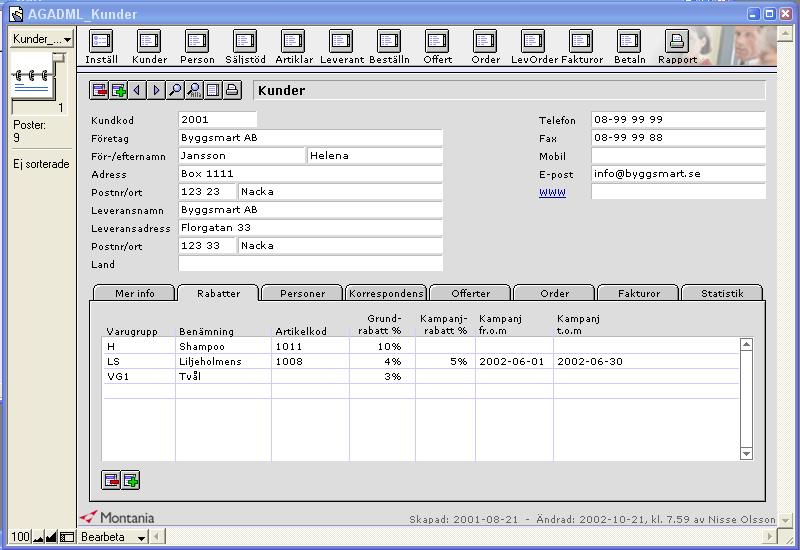This screenshot has width=800, height=550.
Task: Click the new record icon in top toolbar
Action: coord(118,91)
